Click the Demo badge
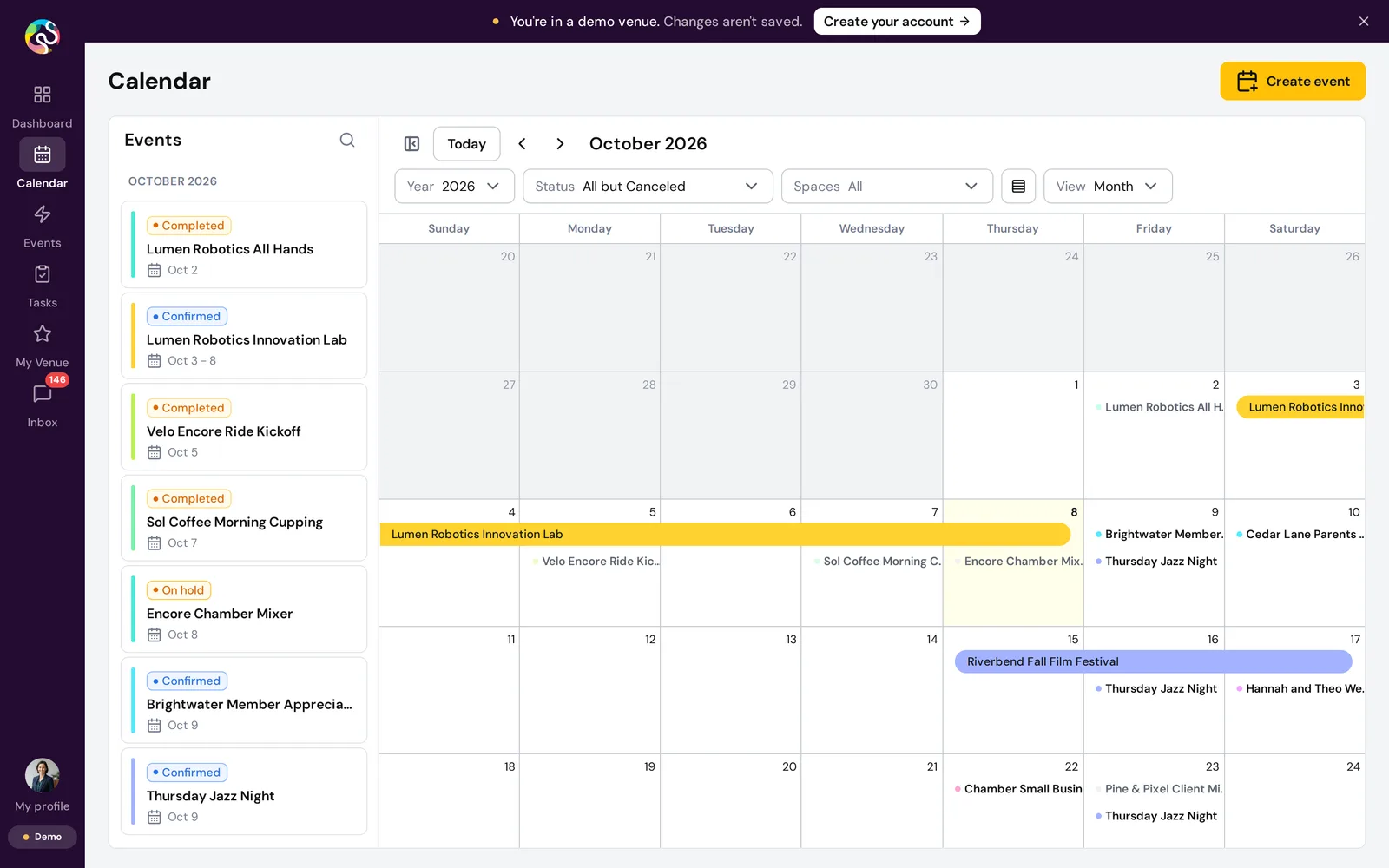Viewport: 1389px width, 868px height. coord(42,837)
